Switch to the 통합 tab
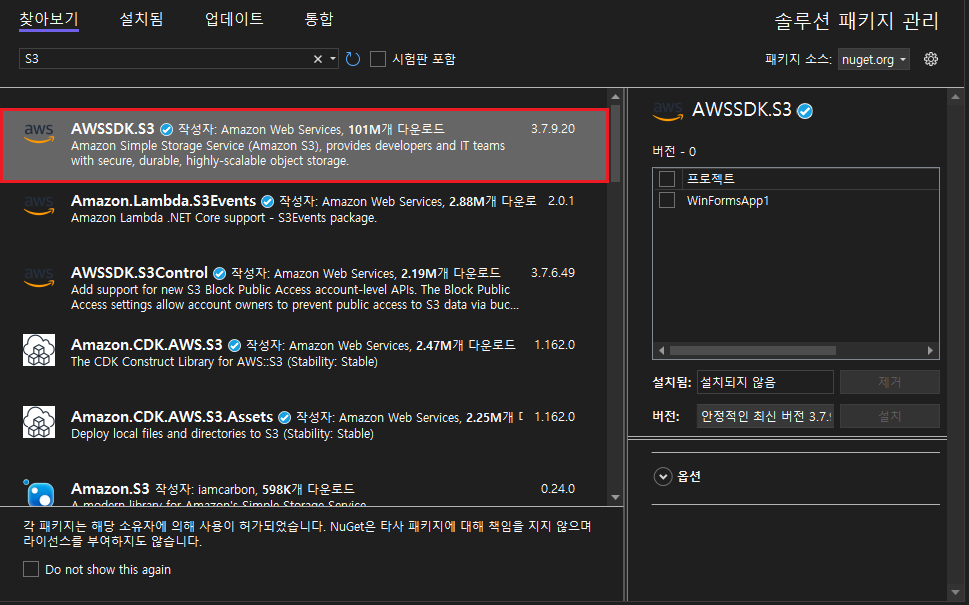Viewport: 969px width, 605px height. point(319,19)
